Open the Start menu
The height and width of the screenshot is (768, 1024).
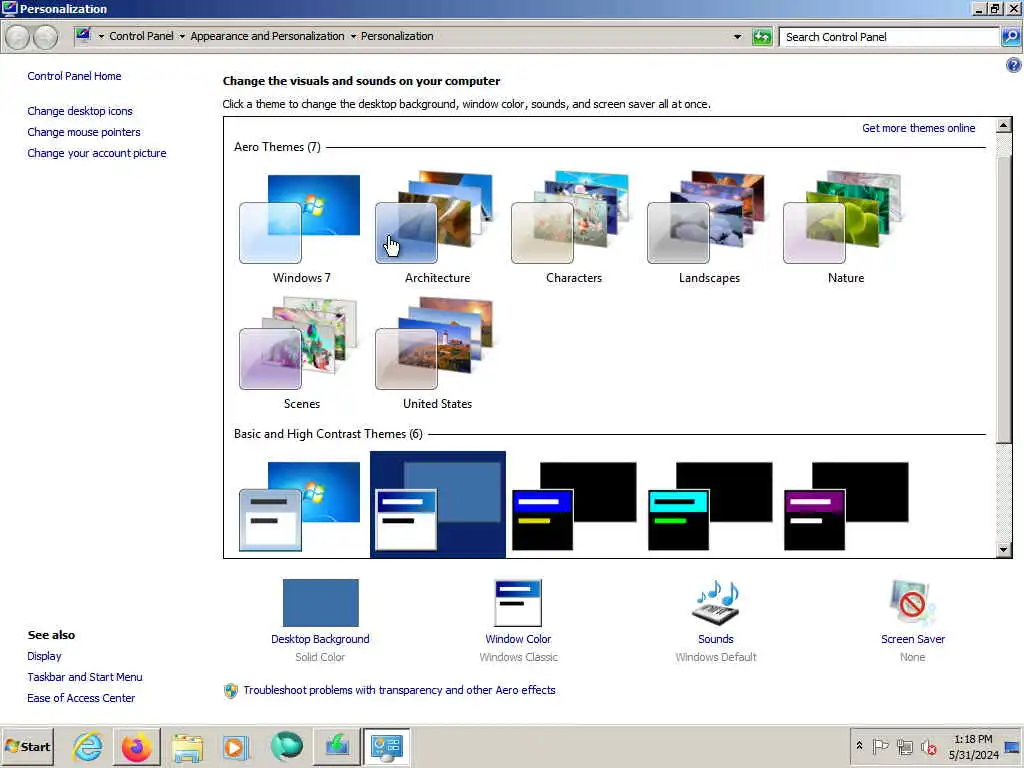click(x=27, y=746)
